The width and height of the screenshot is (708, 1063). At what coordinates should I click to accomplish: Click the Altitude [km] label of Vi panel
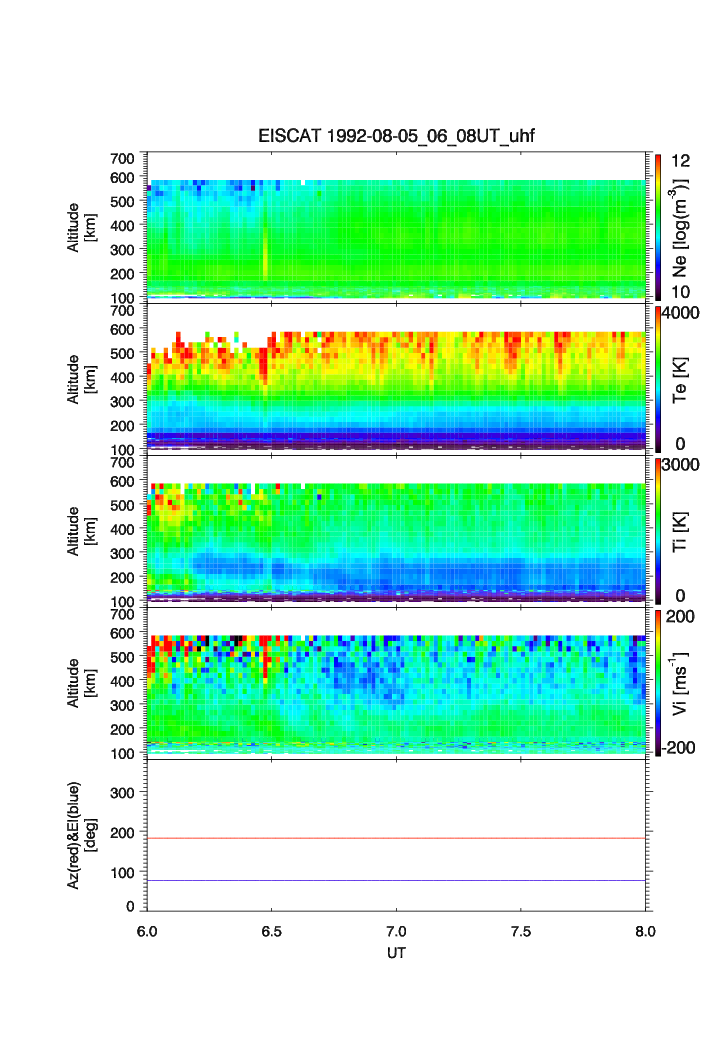coord(81,683)
